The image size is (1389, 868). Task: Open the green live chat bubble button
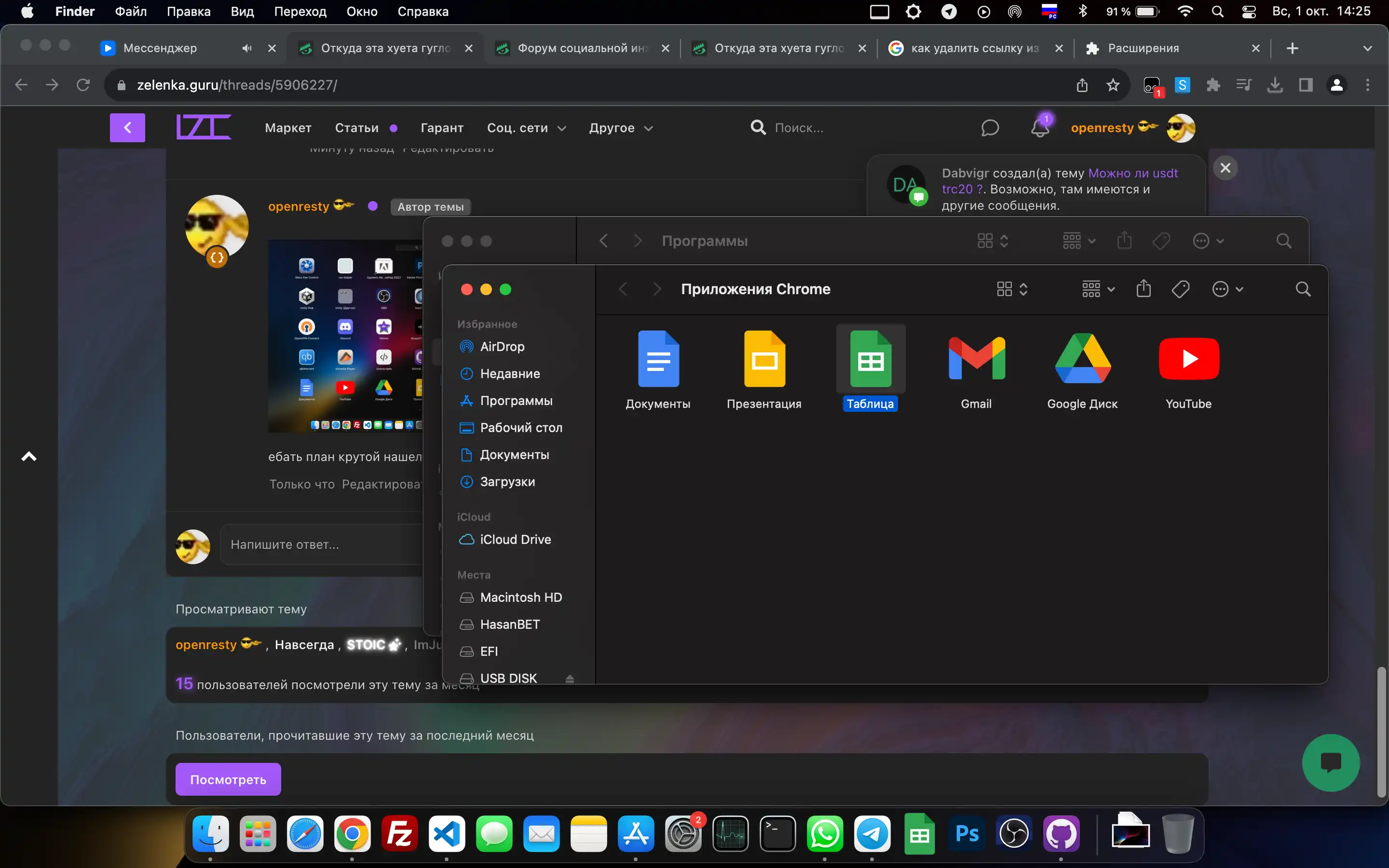(x=1331, y=762)
